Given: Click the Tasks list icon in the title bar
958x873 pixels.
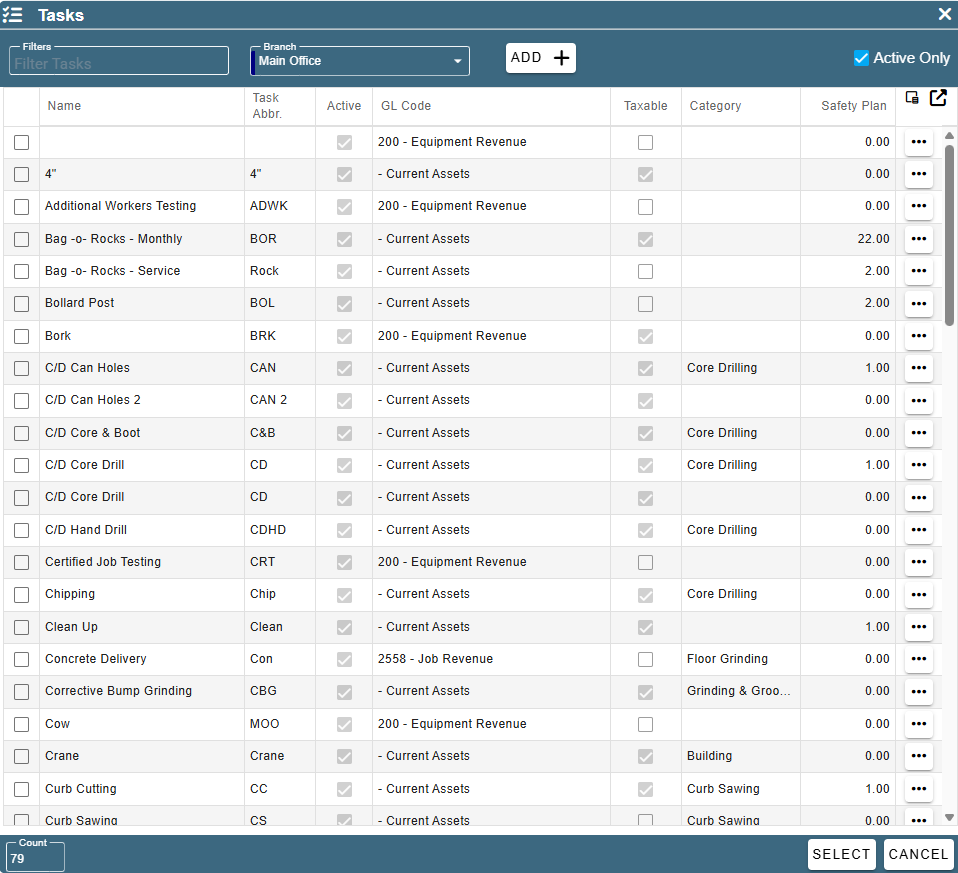Looking at the screenshot, I should (12, 15).
